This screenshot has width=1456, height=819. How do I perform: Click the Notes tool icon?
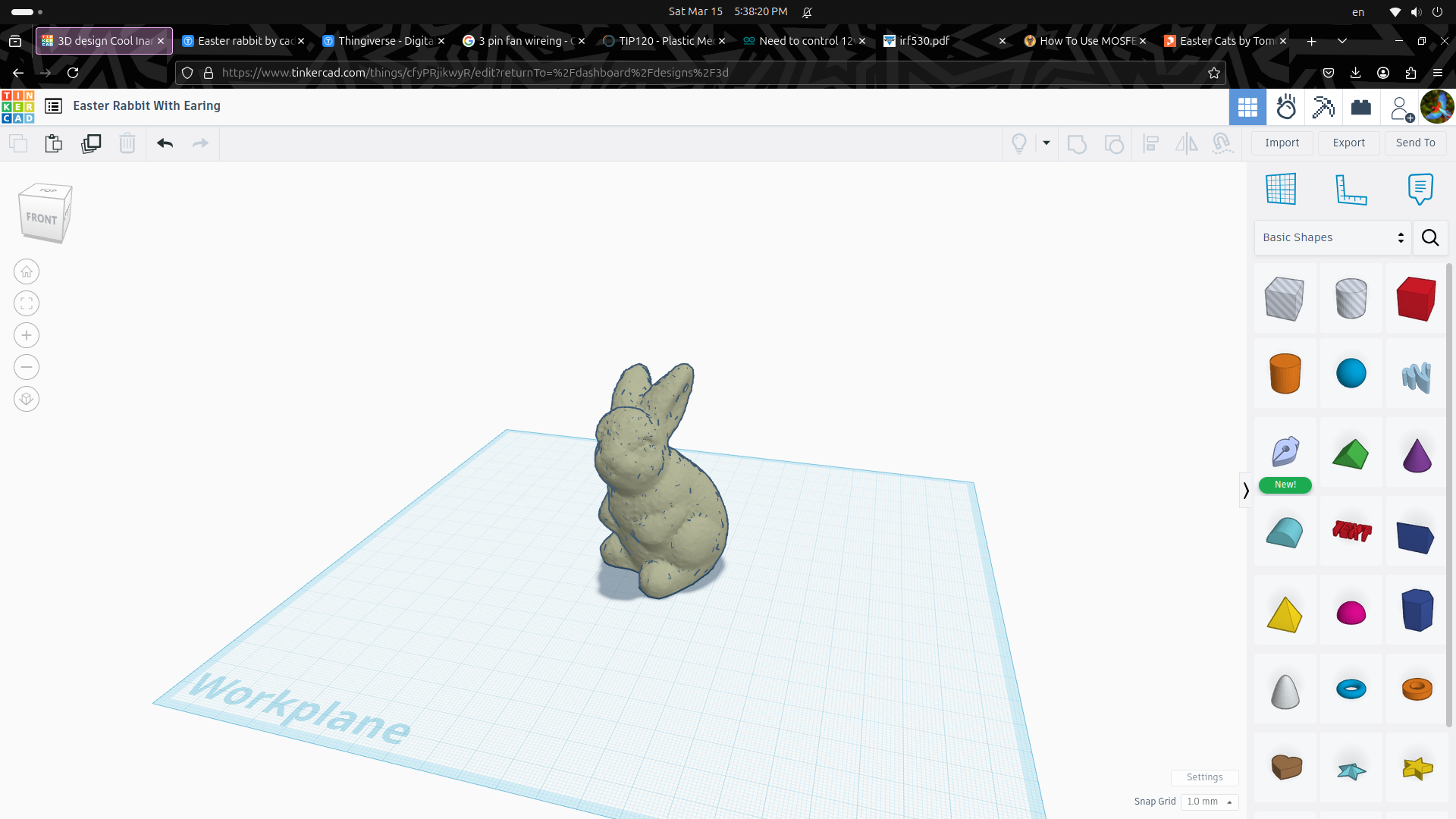point(1420,189)
